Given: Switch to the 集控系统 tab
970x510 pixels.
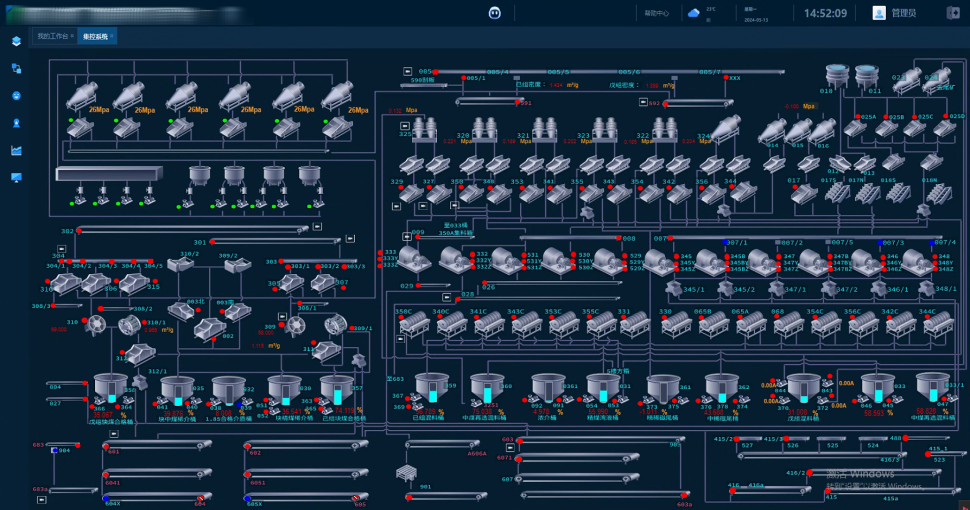Looking at the screenshot, I should tap(96, 36).
